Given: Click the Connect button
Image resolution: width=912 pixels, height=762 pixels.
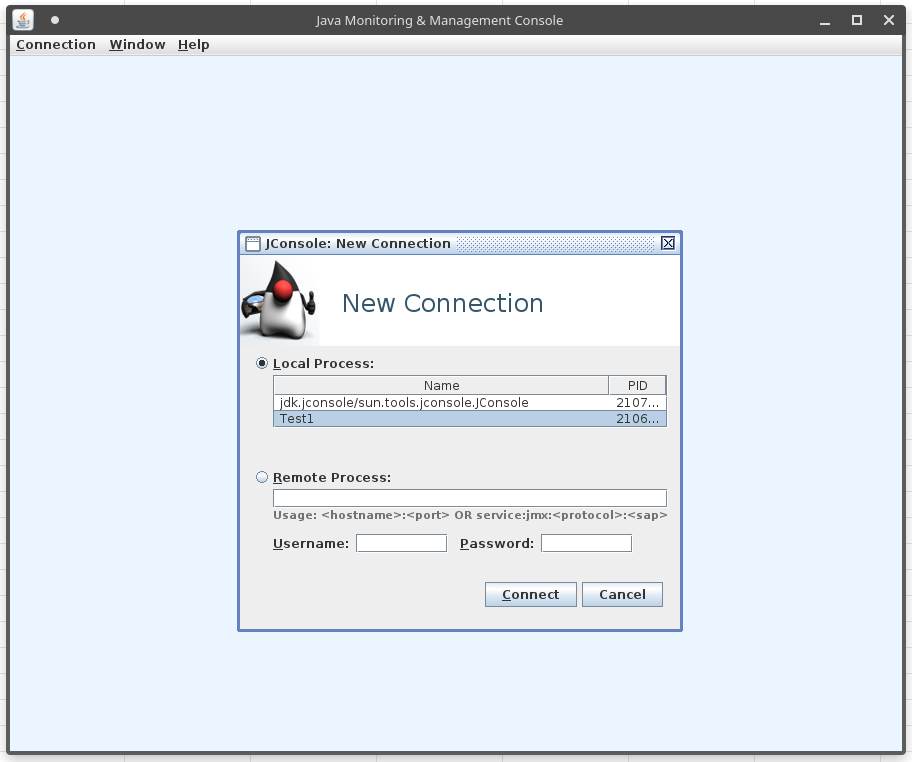Looking at the screenshot, I should coord(530,594).
